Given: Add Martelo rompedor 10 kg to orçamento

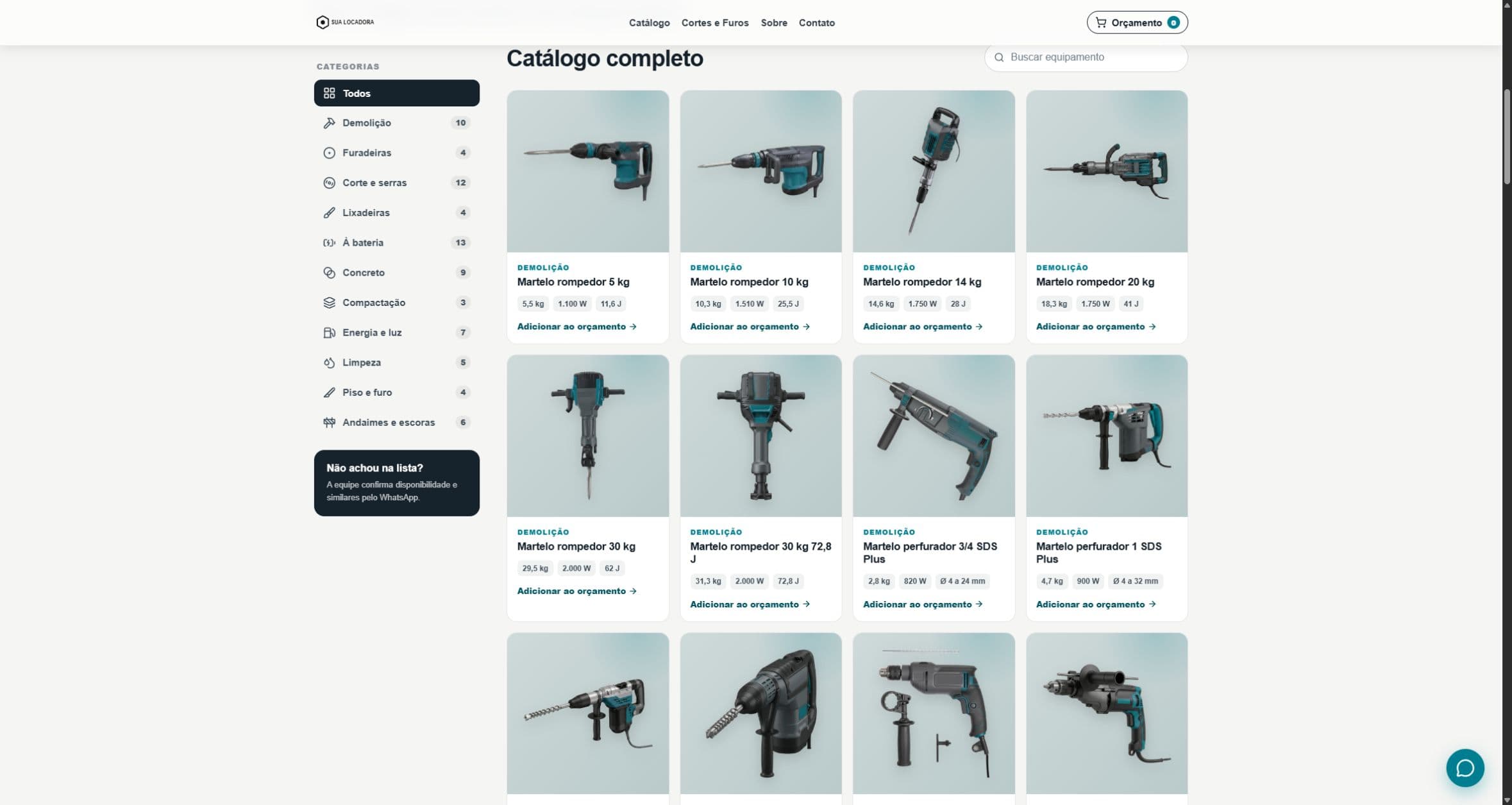Looking at the screenshot, I should [750, 326].
